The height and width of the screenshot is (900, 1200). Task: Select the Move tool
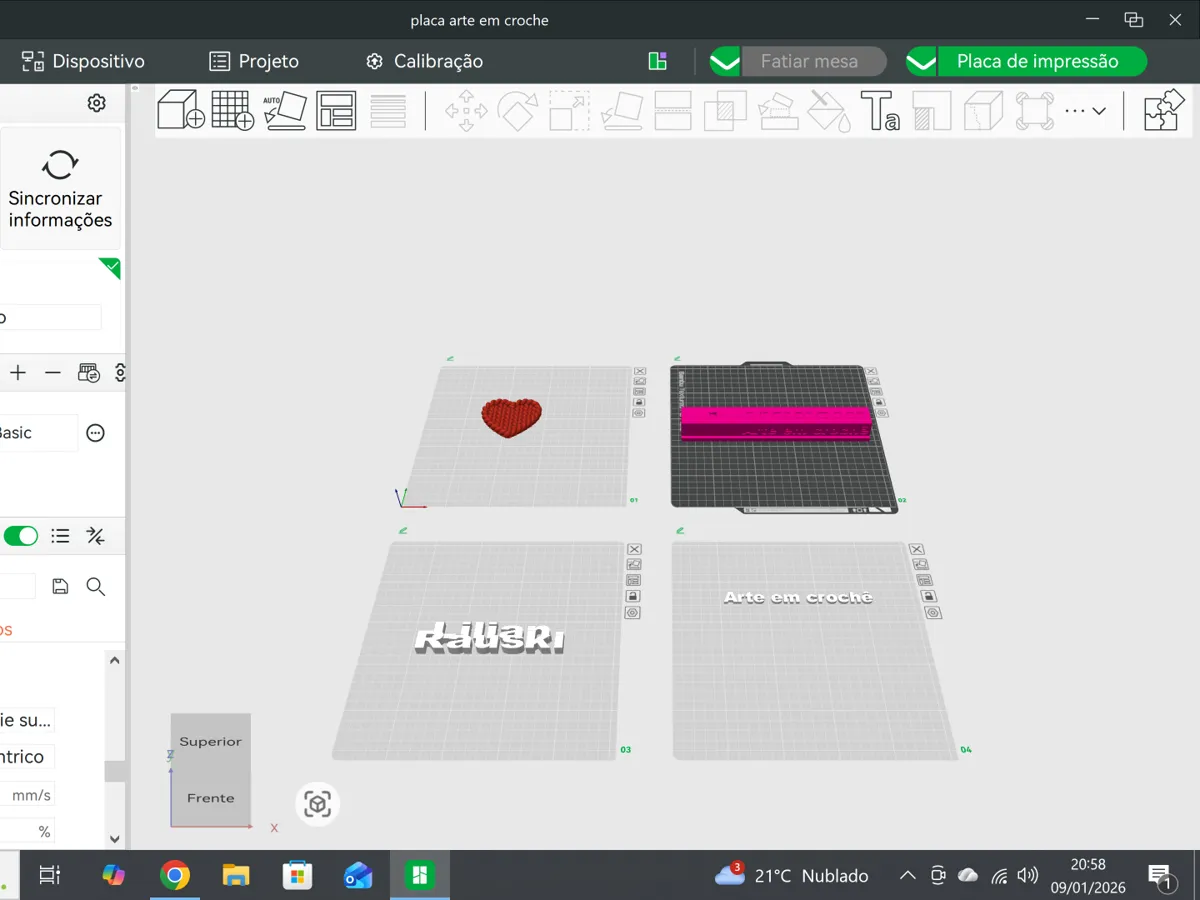465,110
